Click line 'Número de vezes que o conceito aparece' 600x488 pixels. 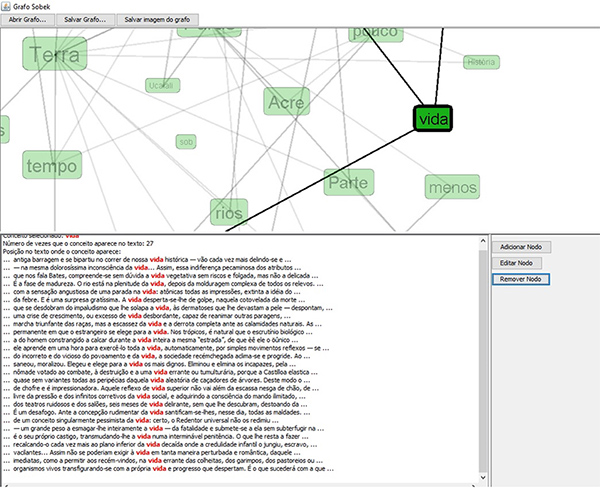coord(78,243)
